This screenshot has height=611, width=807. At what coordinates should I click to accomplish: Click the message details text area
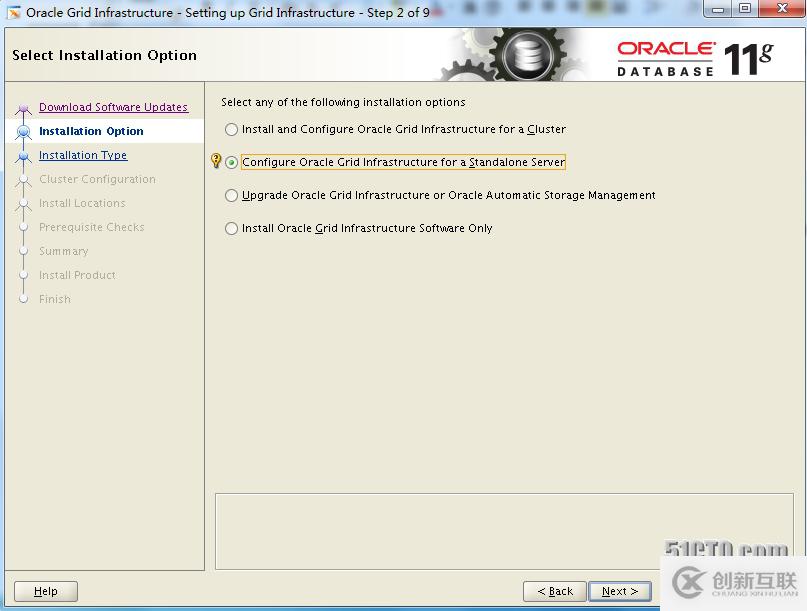click(x=504, y=532)
